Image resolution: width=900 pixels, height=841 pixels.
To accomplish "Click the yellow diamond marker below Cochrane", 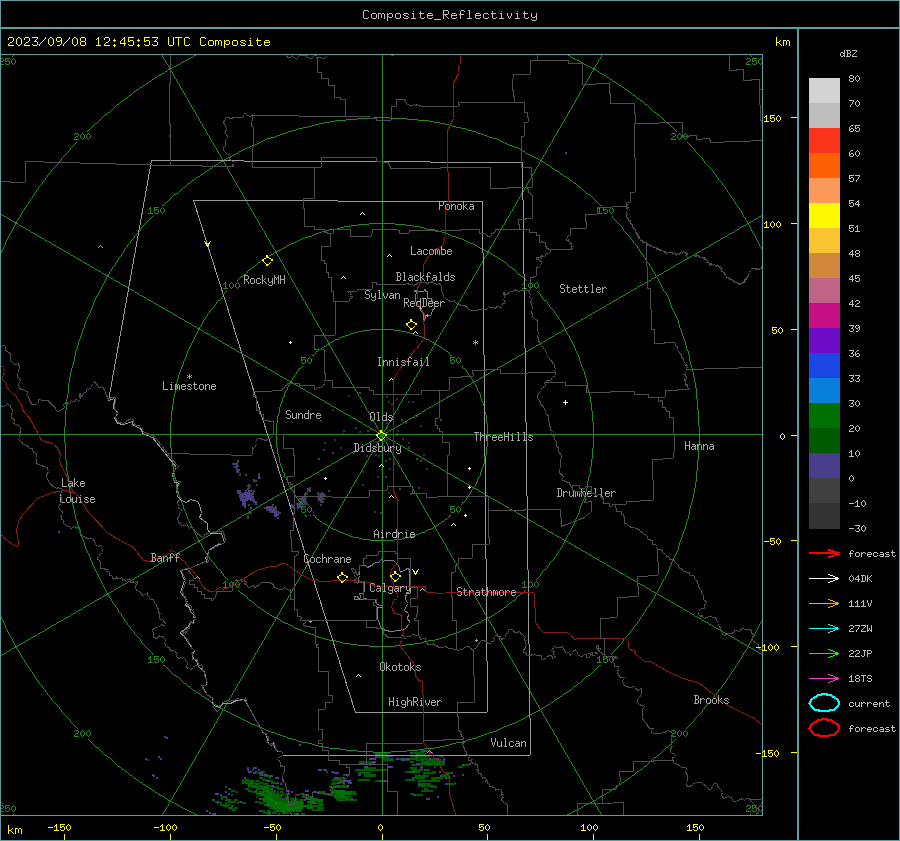I will click(343, 577).
